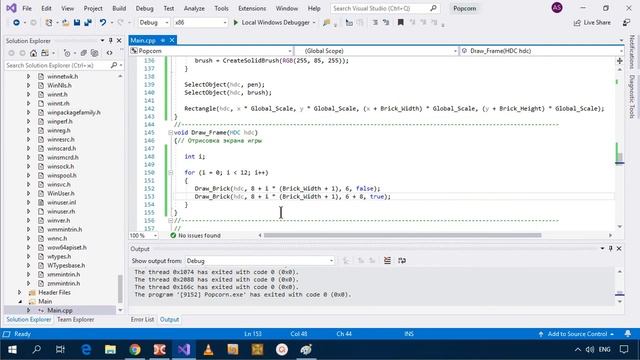Open the Notifications side tab

click(x=632, y=52)
